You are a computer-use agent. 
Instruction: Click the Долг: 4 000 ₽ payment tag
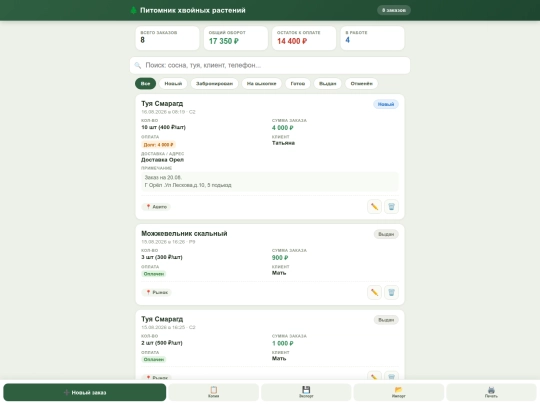pyautogui.click(x=158, y=145)
